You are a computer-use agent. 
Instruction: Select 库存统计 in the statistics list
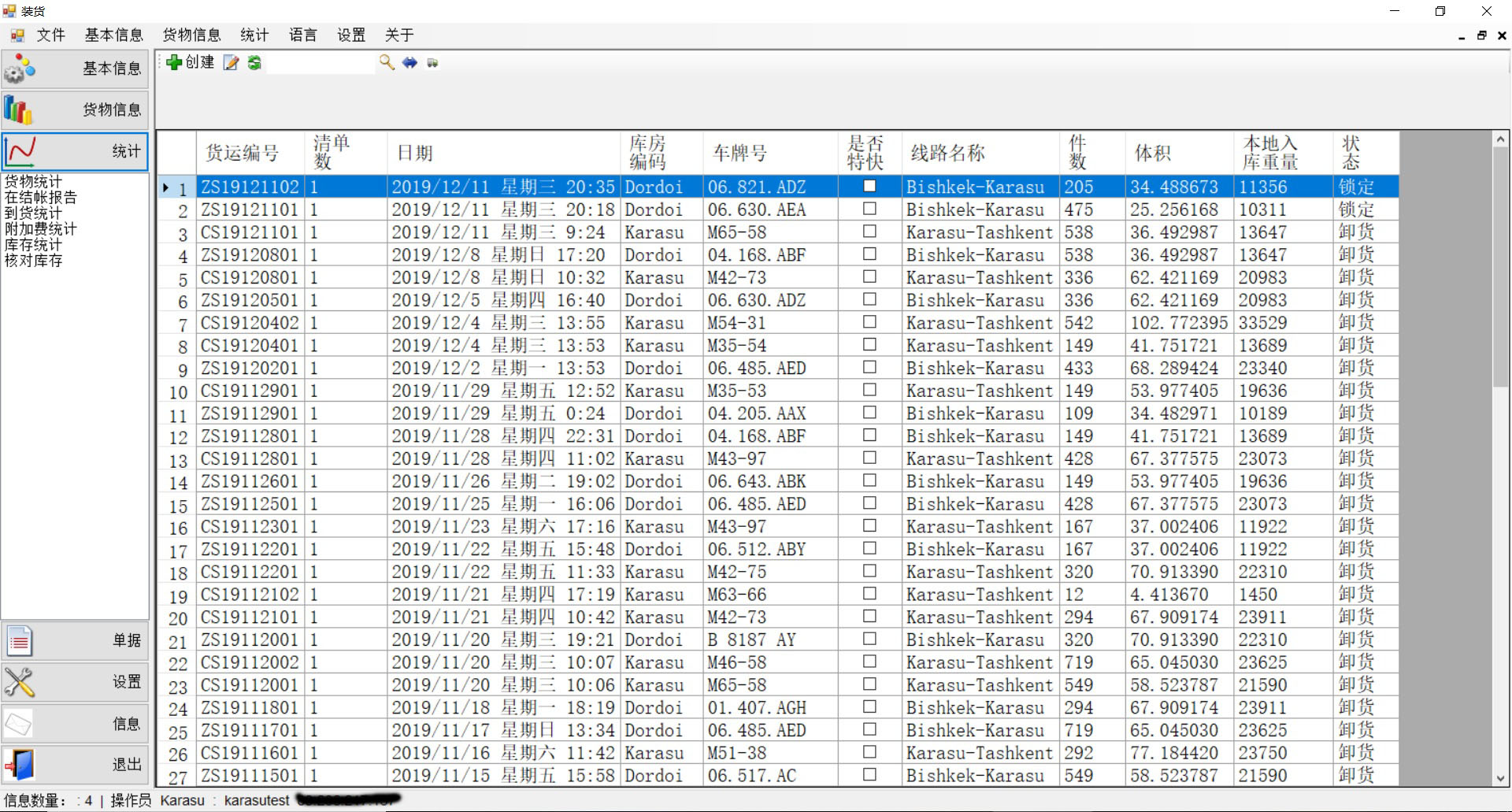33,245
